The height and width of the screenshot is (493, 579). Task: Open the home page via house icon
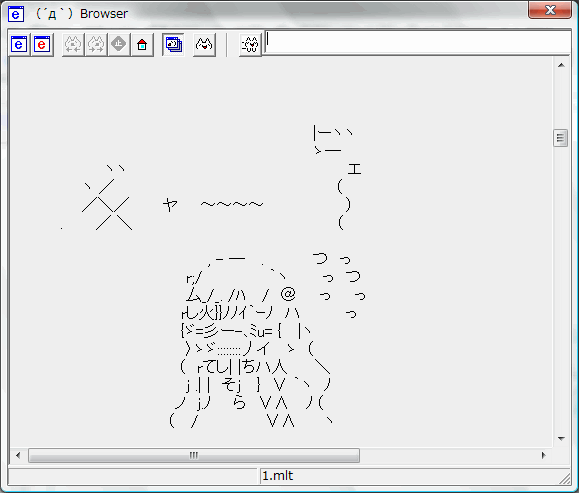click(142, 45)
